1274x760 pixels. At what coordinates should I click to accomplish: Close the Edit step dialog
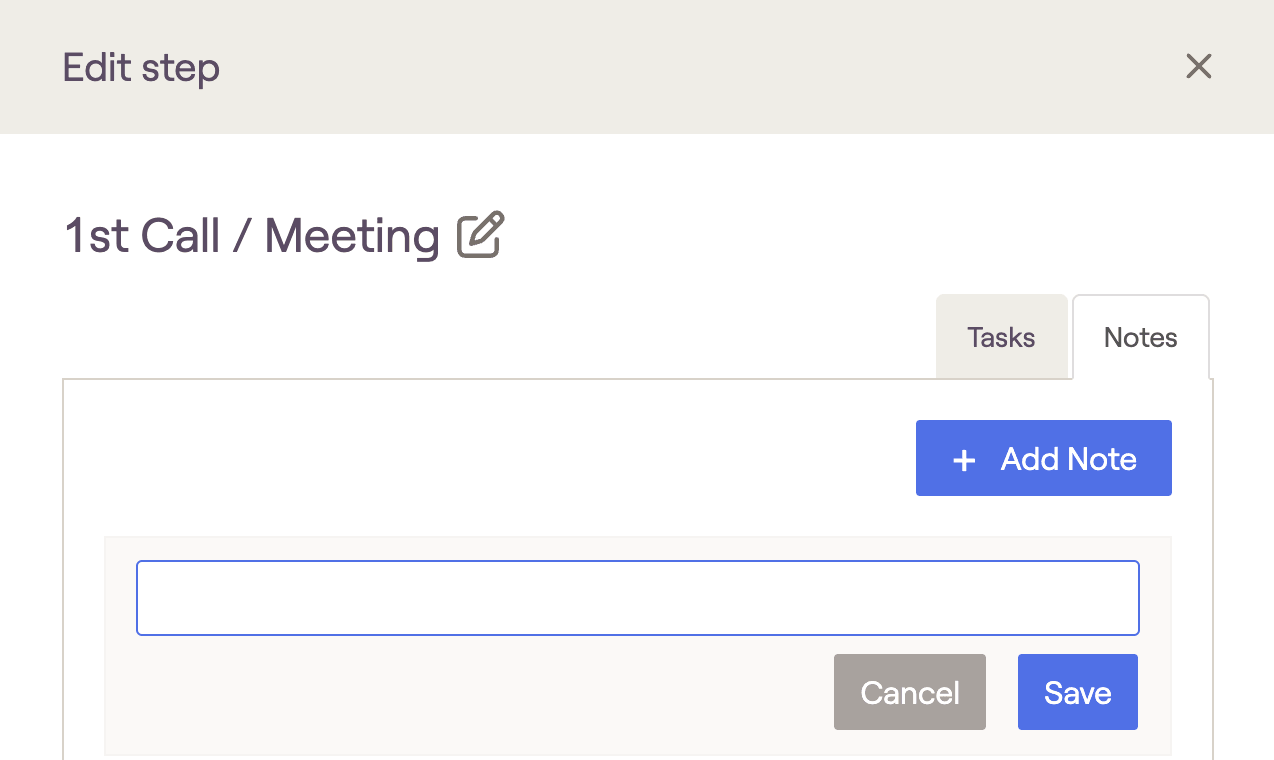pyautogui.click(x=1198, y=67)
